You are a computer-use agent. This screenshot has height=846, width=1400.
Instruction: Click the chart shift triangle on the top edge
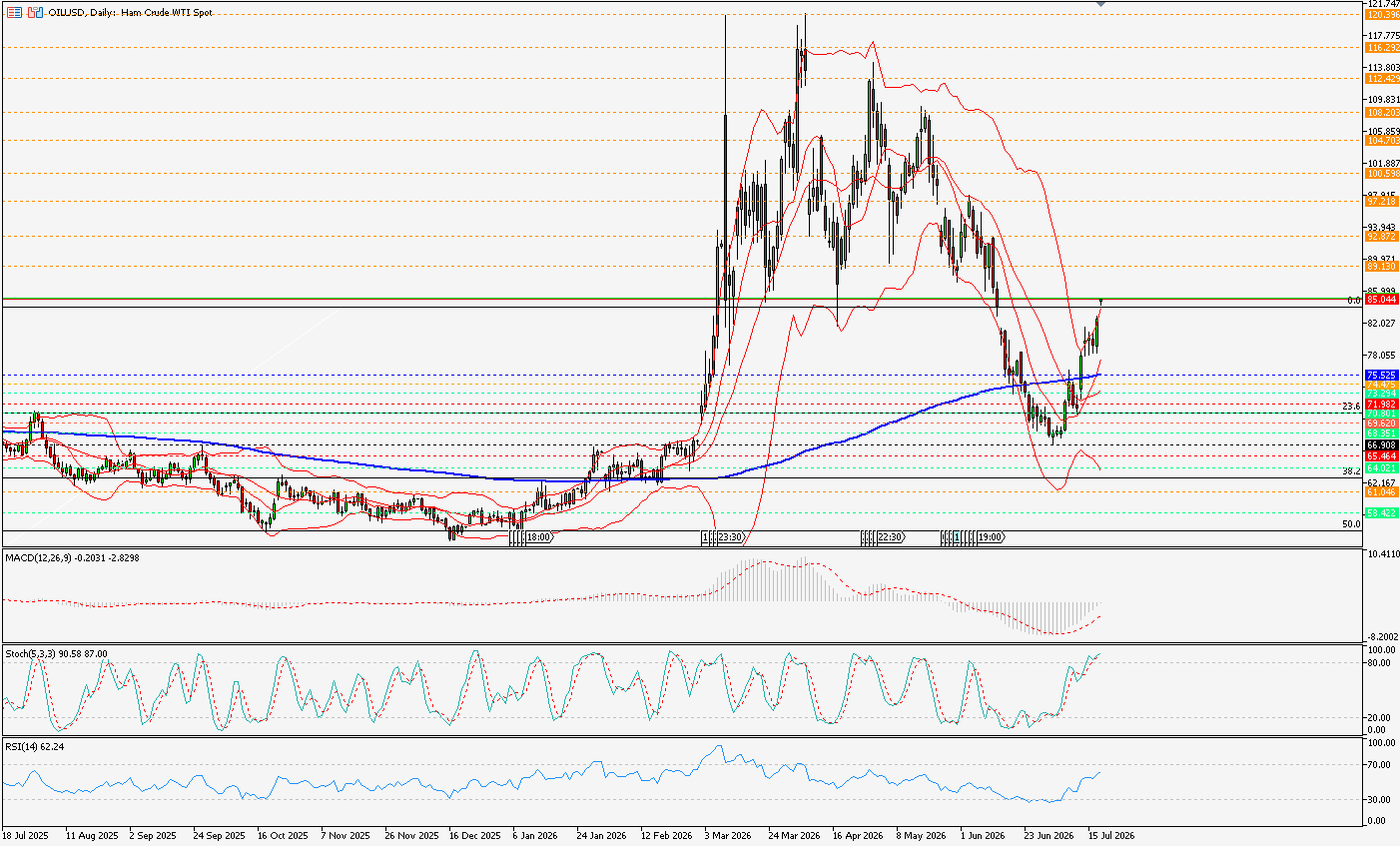(x=1100, y=4)
